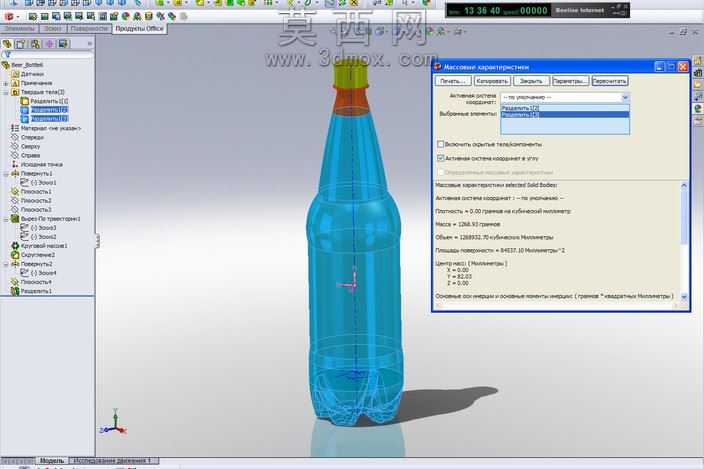Click the Beer_Bottle part icon in tree

pos(5,65)
